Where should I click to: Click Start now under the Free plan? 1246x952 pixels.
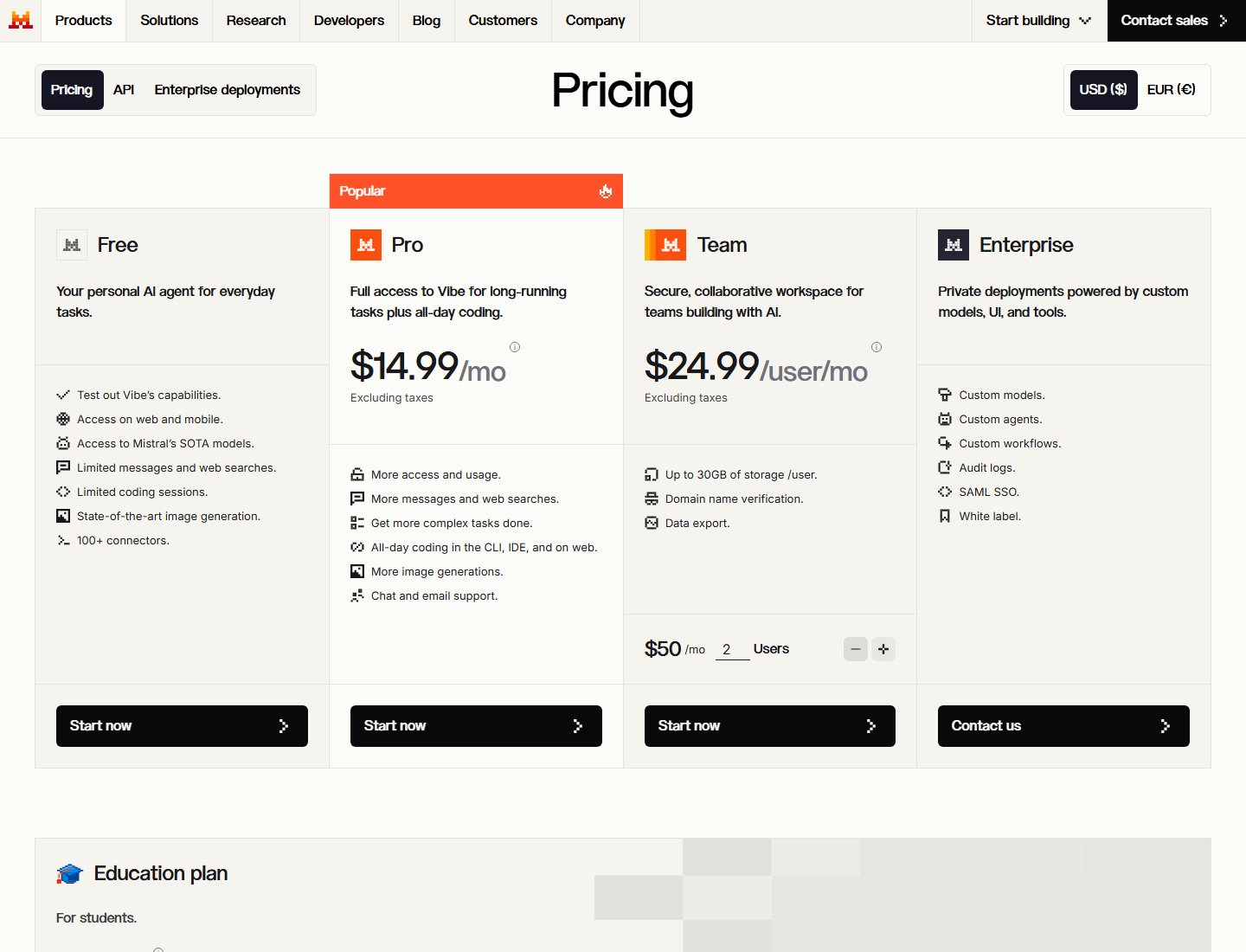[x=182, y=726]
